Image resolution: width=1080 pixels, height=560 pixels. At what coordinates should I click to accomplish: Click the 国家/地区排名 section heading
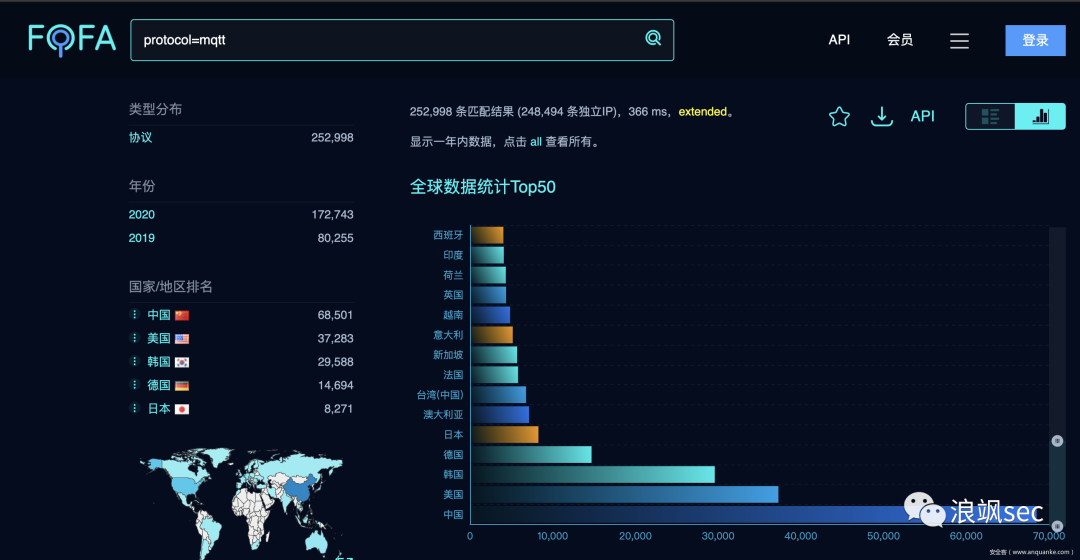pos(171,287)
